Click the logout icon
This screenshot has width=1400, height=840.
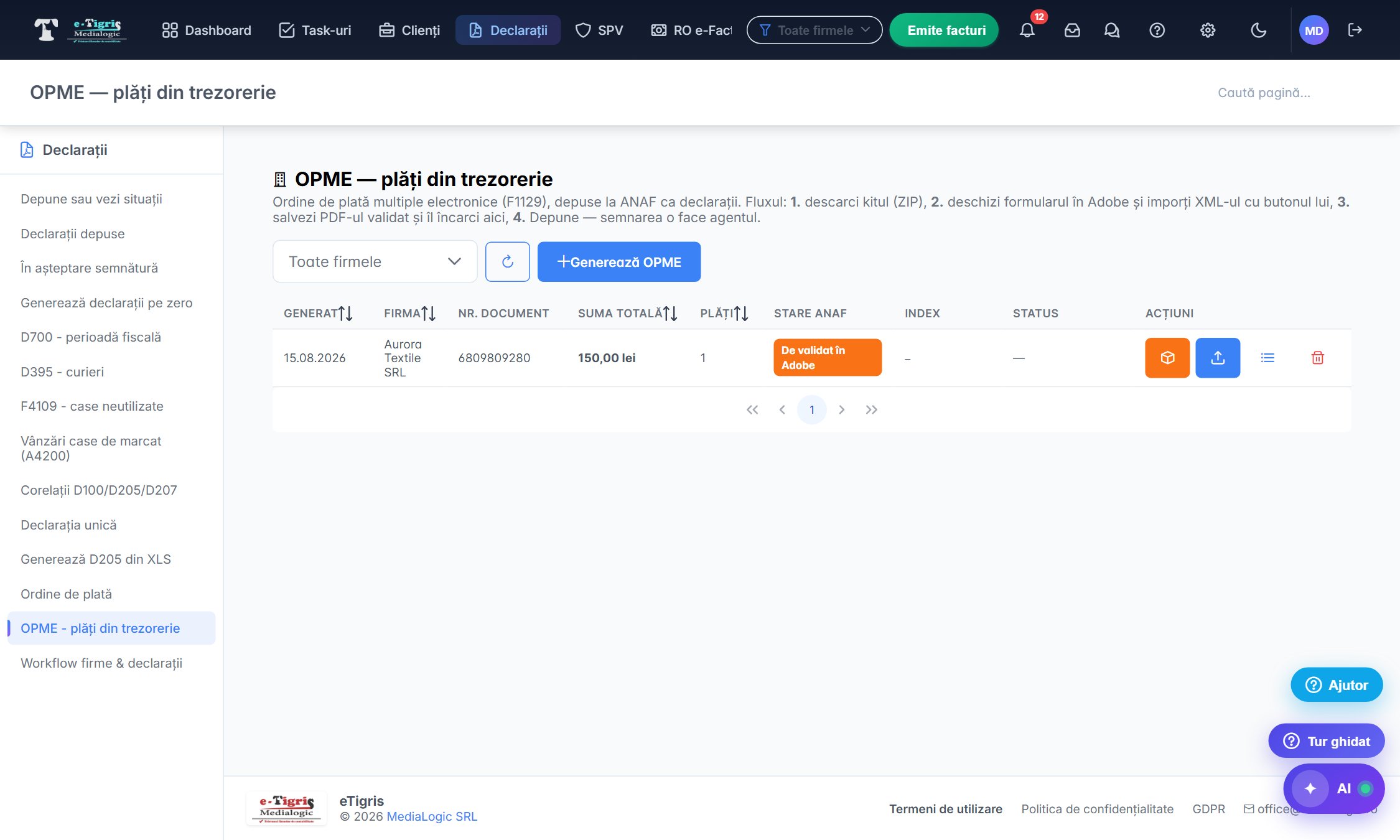[x=1355, y=30]
